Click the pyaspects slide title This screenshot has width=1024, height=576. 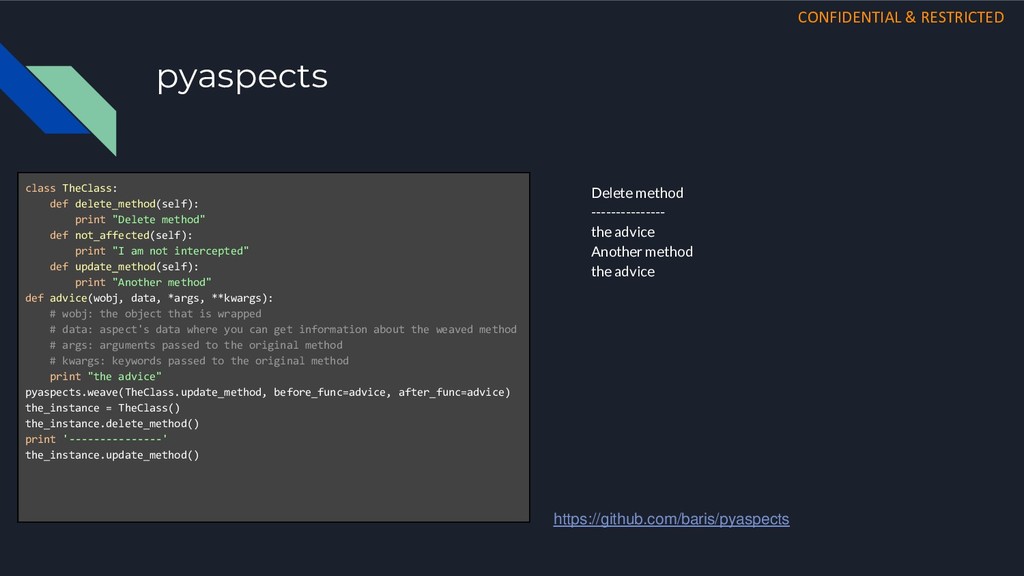click(x=242, y=77)
